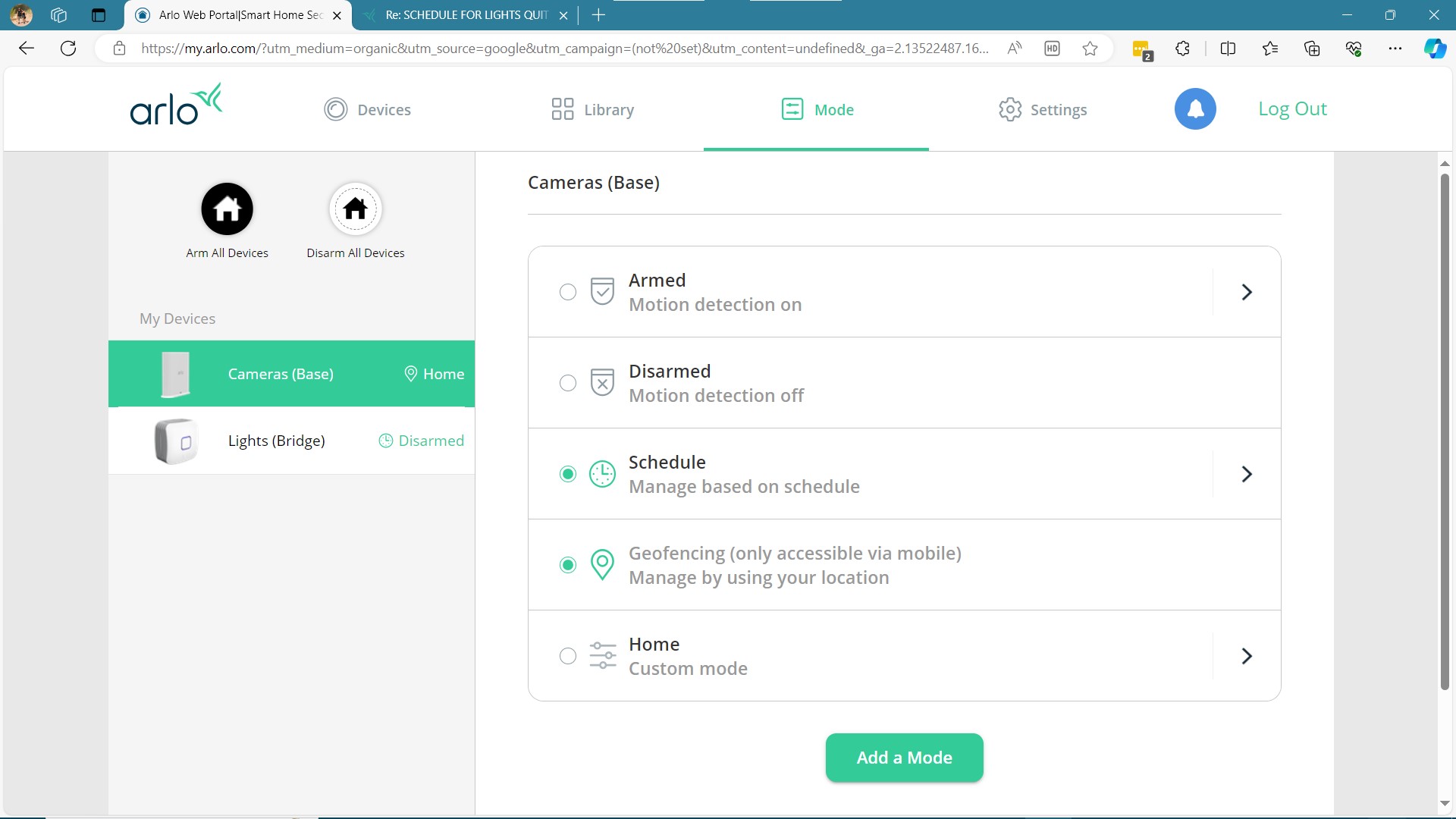Click the Disarm All Devices house icon
Image resolution: width=1456 pixels, height=819 pixels.
click(x=355, y=209)
